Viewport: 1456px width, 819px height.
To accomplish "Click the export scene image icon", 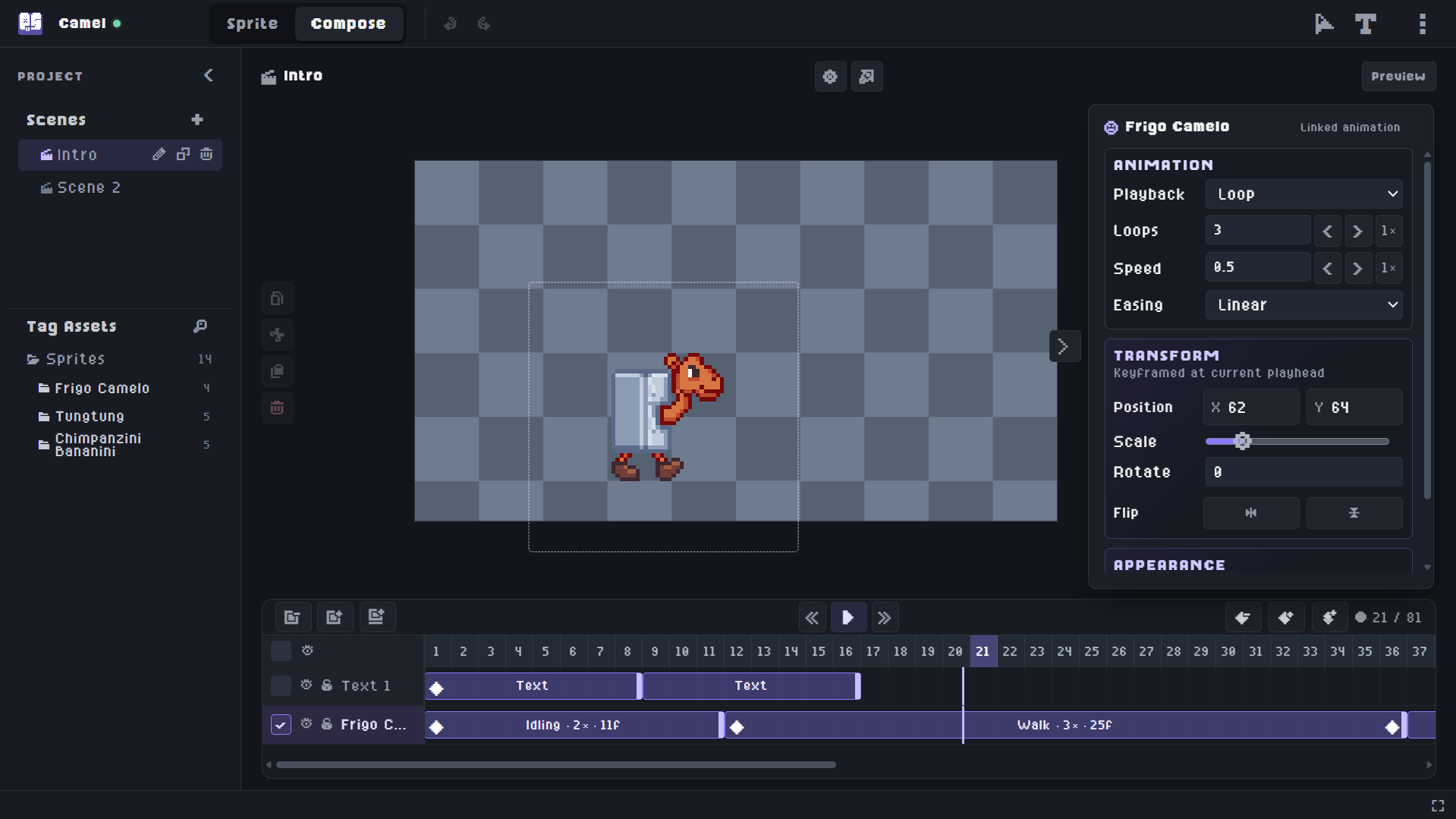I will click(866, 77).
